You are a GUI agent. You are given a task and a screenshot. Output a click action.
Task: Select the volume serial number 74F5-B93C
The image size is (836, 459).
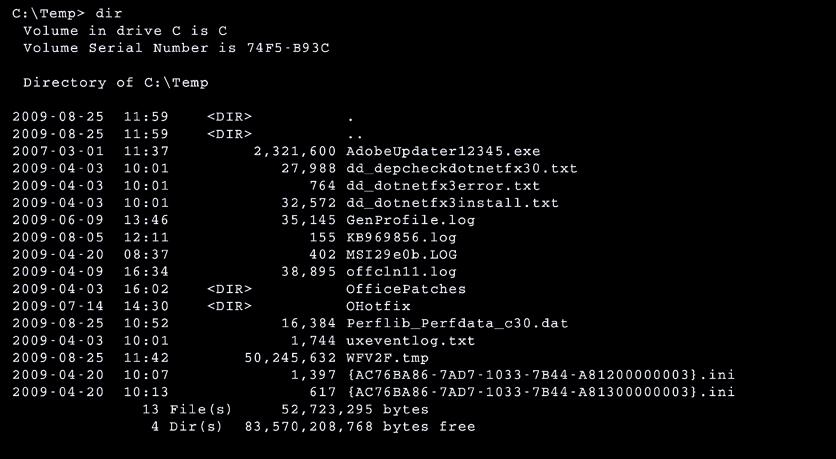288,48
